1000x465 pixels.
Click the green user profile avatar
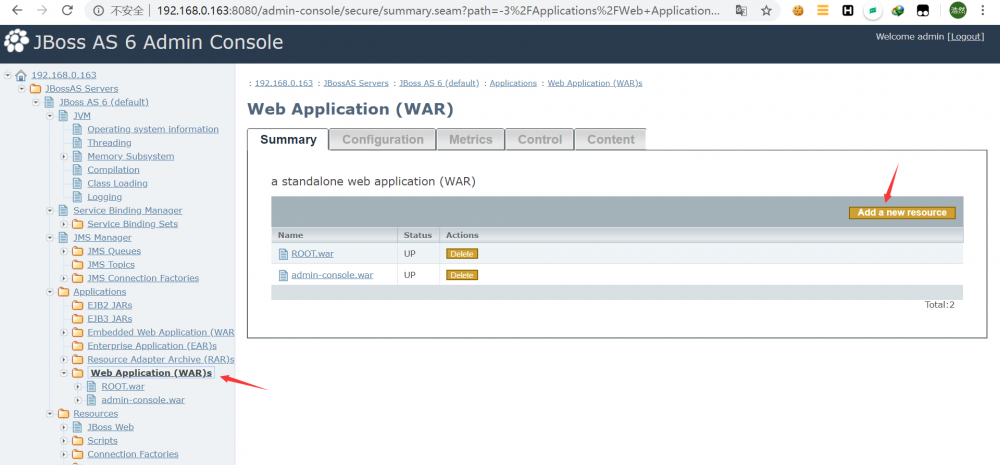[x=957, y=10]
